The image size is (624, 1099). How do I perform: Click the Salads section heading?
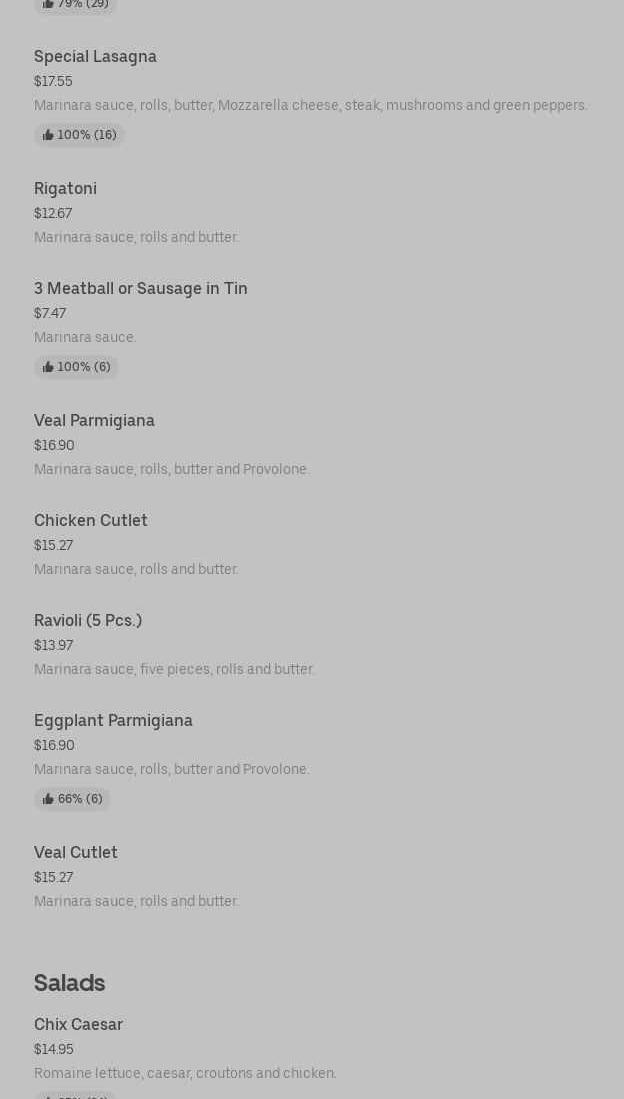click(69, 983)
